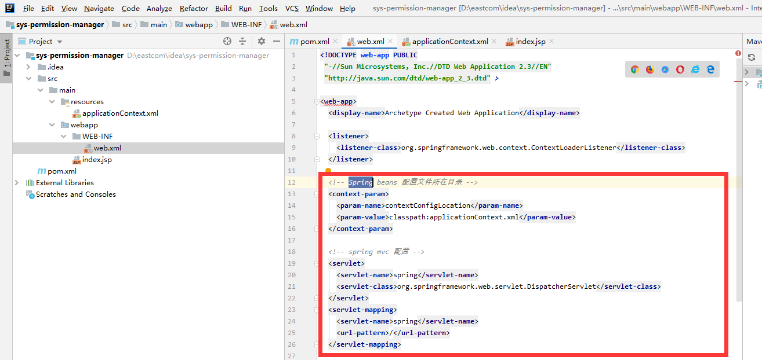
Task: Click the webapp breadcrumb
Action: click(x=193, y=24)
